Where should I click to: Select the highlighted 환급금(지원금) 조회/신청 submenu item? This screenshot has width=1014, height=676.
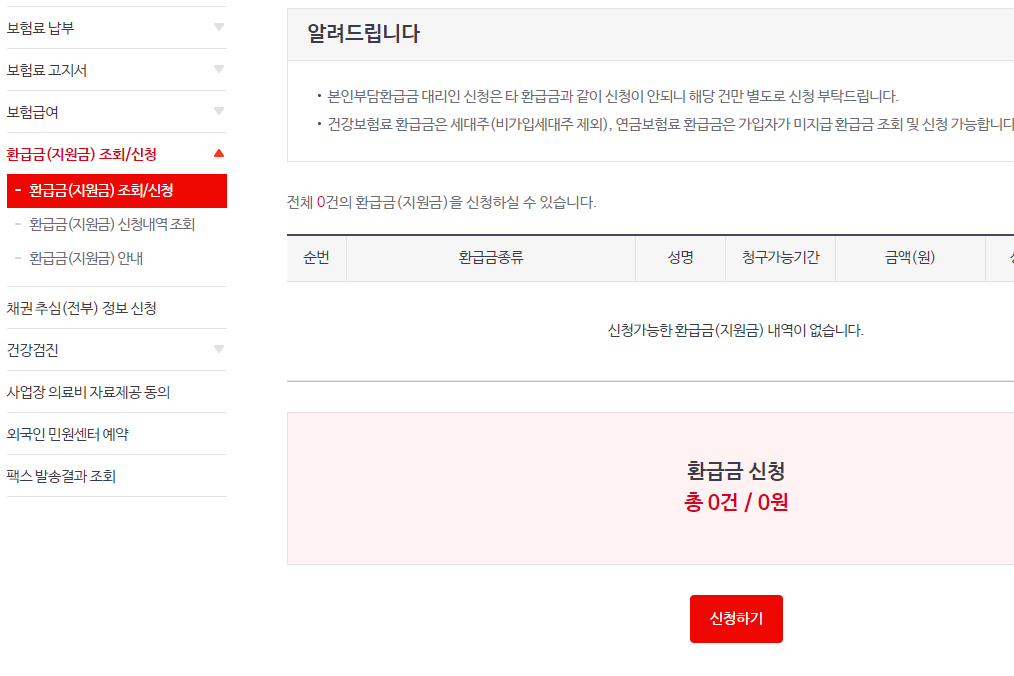click(115, 191)
